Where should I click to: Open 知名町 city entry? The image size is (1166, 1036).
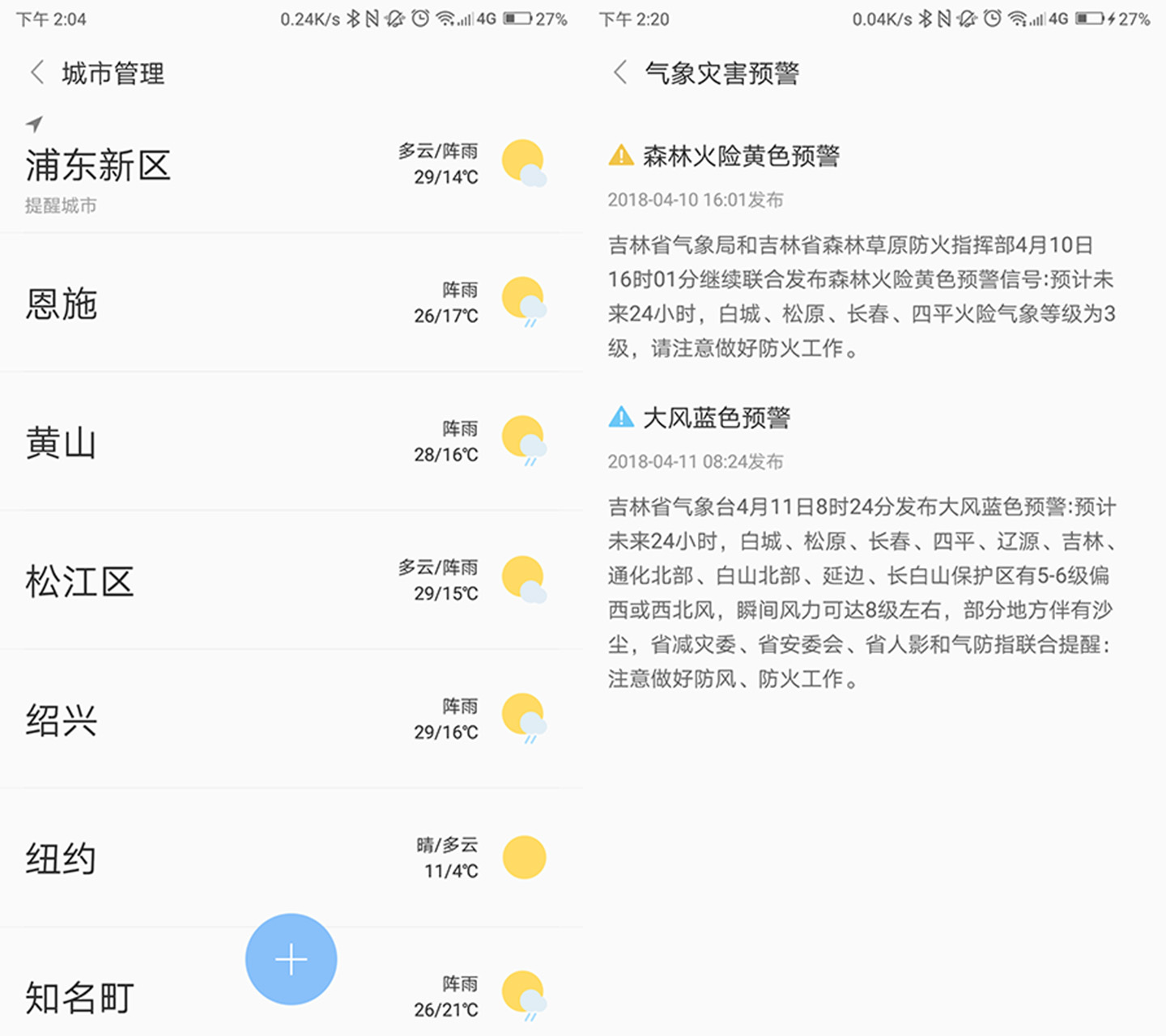(291, 983)
